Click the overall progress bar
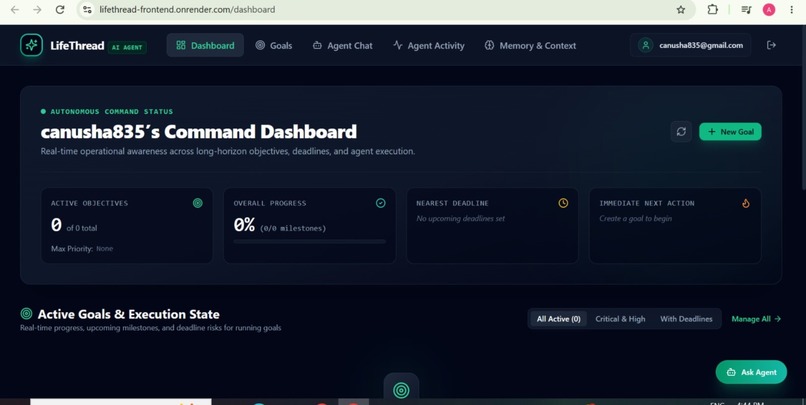 click(x=309, y=241)
